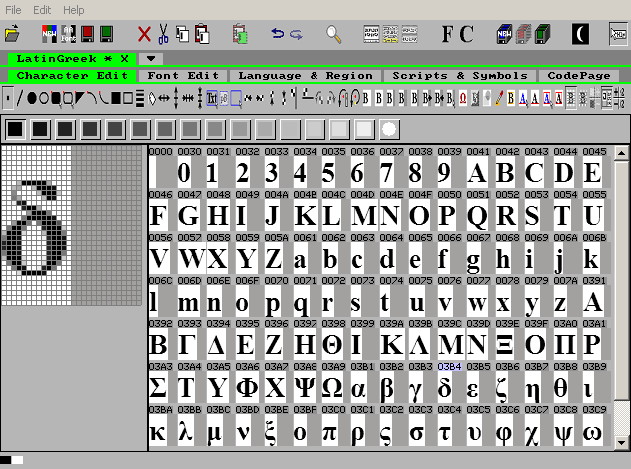The width and height of the screenshot is (631, 469).
Task: Click the large C toolbar icon
Action: click(x=466, y=34)
